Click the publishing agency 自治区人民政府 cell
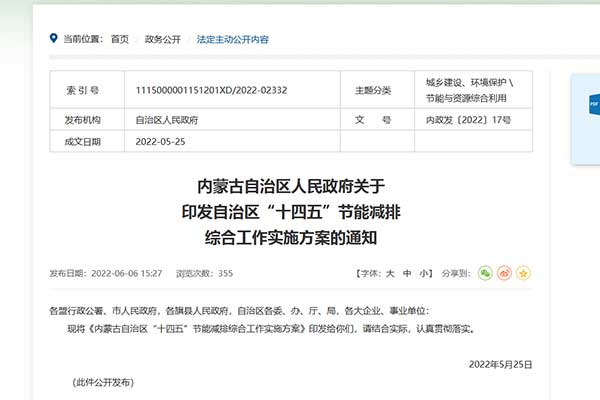This screenshot has width=600, height=400. 167,119
